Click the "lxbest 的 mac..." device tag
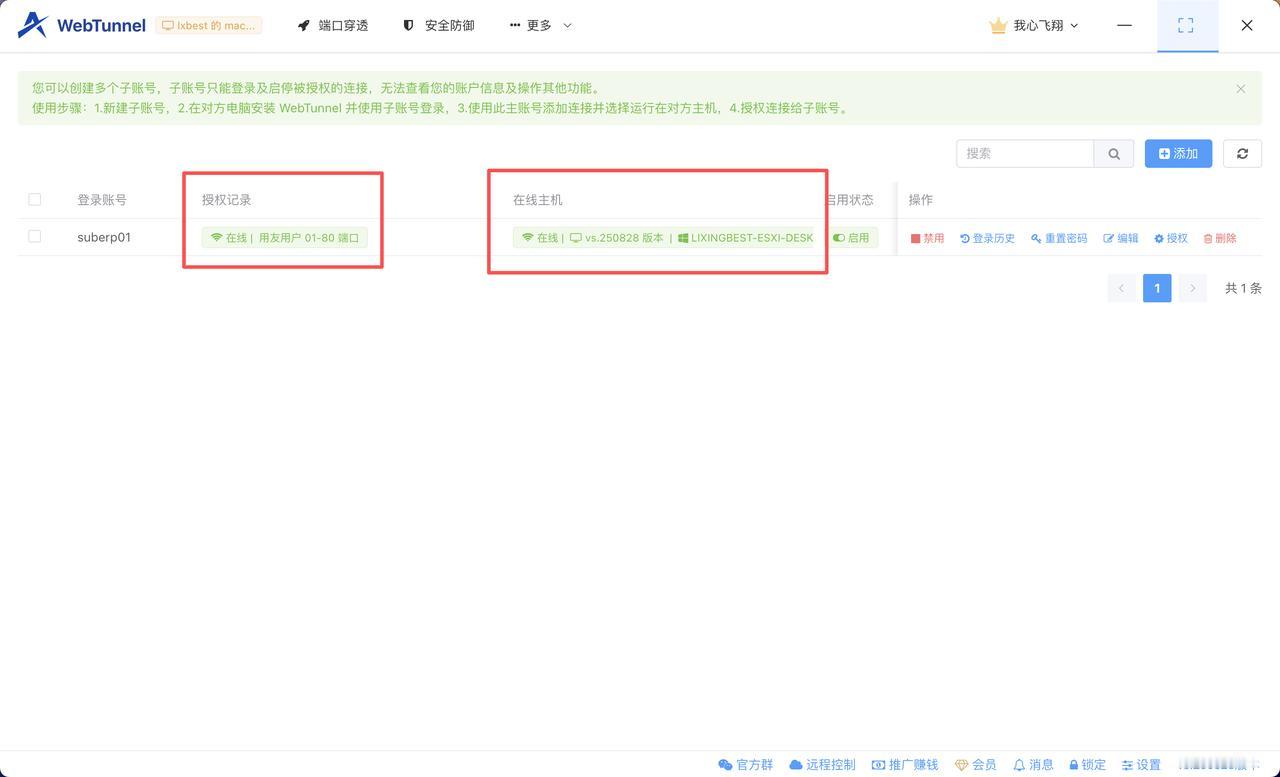1280x777 pixels. click(x=209, y=25)
